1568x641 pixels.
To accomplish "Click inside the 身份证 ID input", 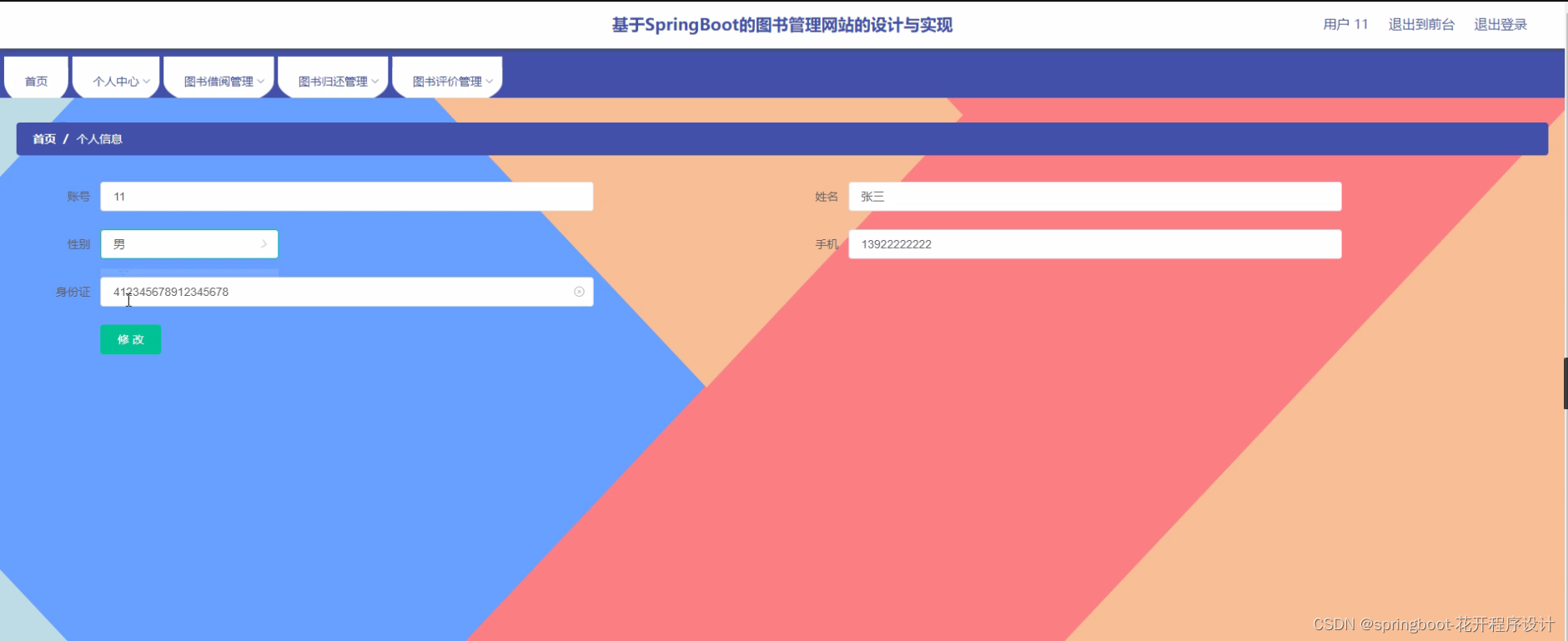I will point(334,292).
